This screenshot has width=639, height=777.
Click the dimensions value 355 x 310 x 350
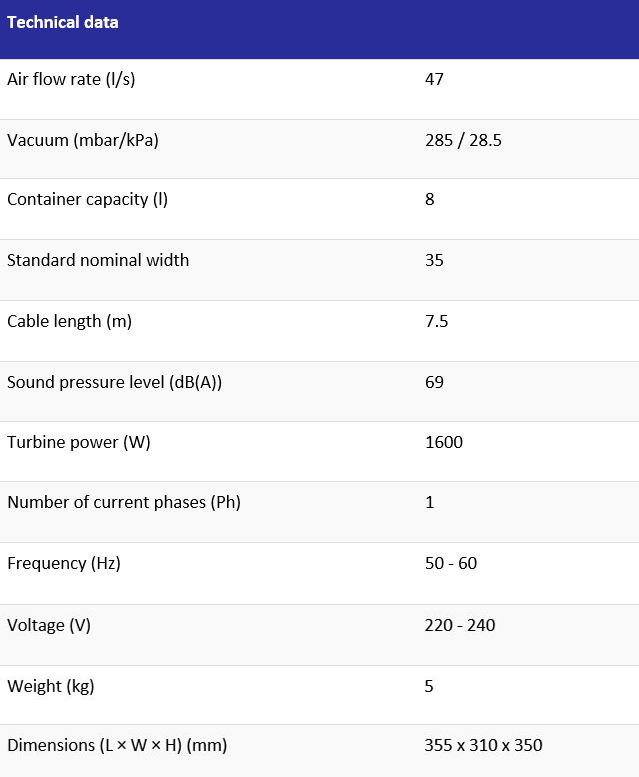(x=484, y=745)
